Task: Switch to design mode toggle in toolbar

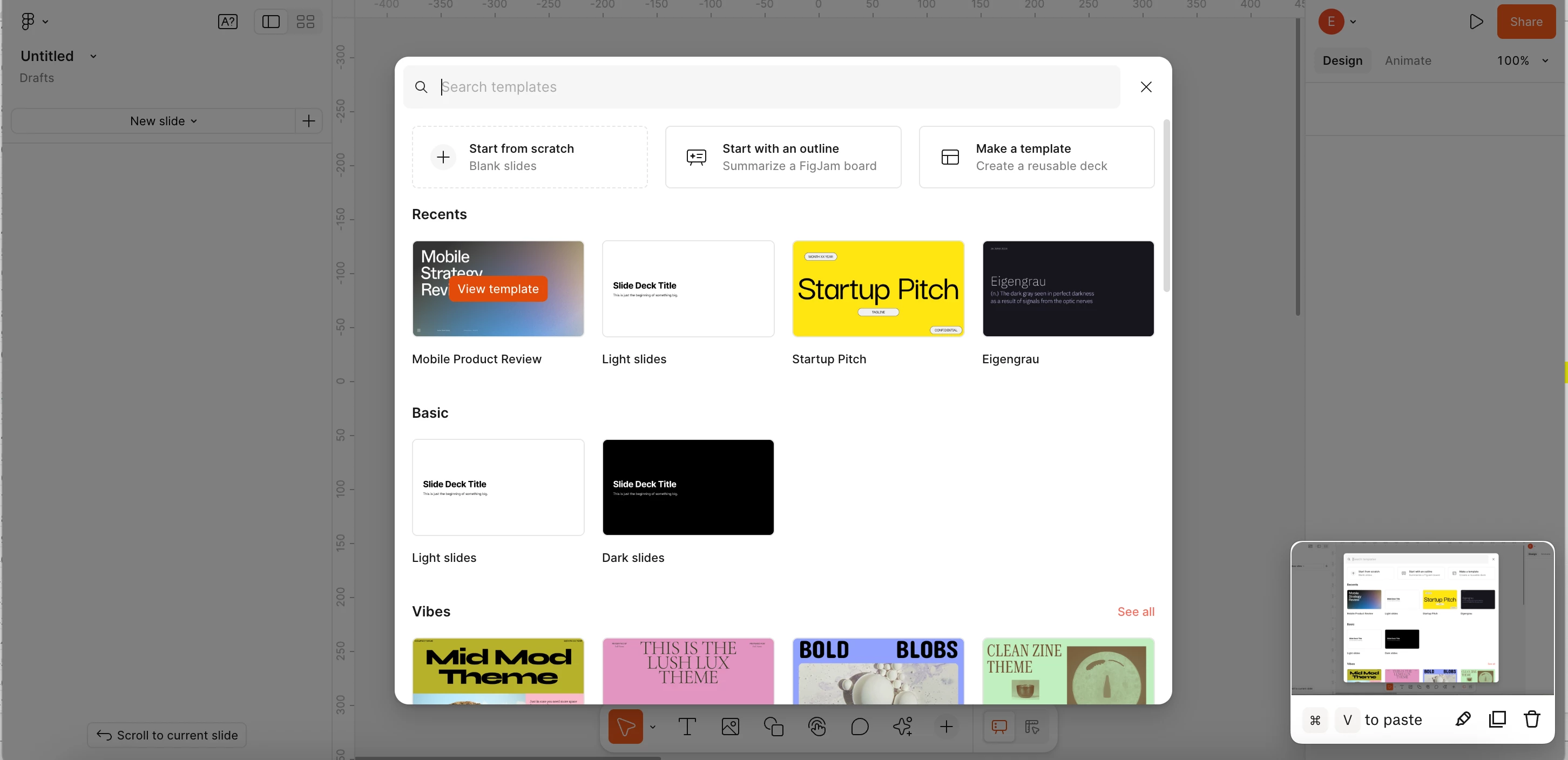Action: click(1032, 727)
